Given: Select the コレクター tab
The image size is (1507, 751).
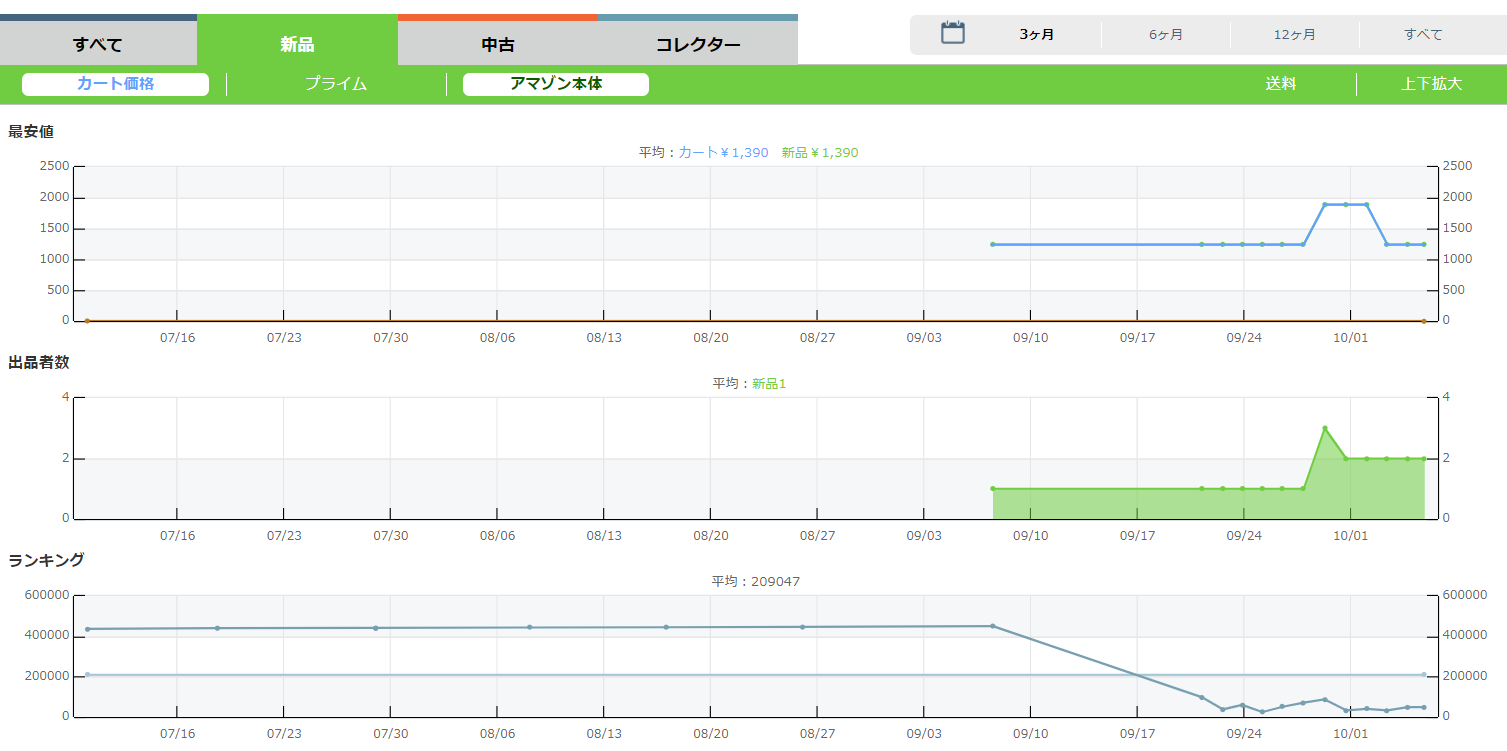Looking at the screenshot, I should coord(698,44).
